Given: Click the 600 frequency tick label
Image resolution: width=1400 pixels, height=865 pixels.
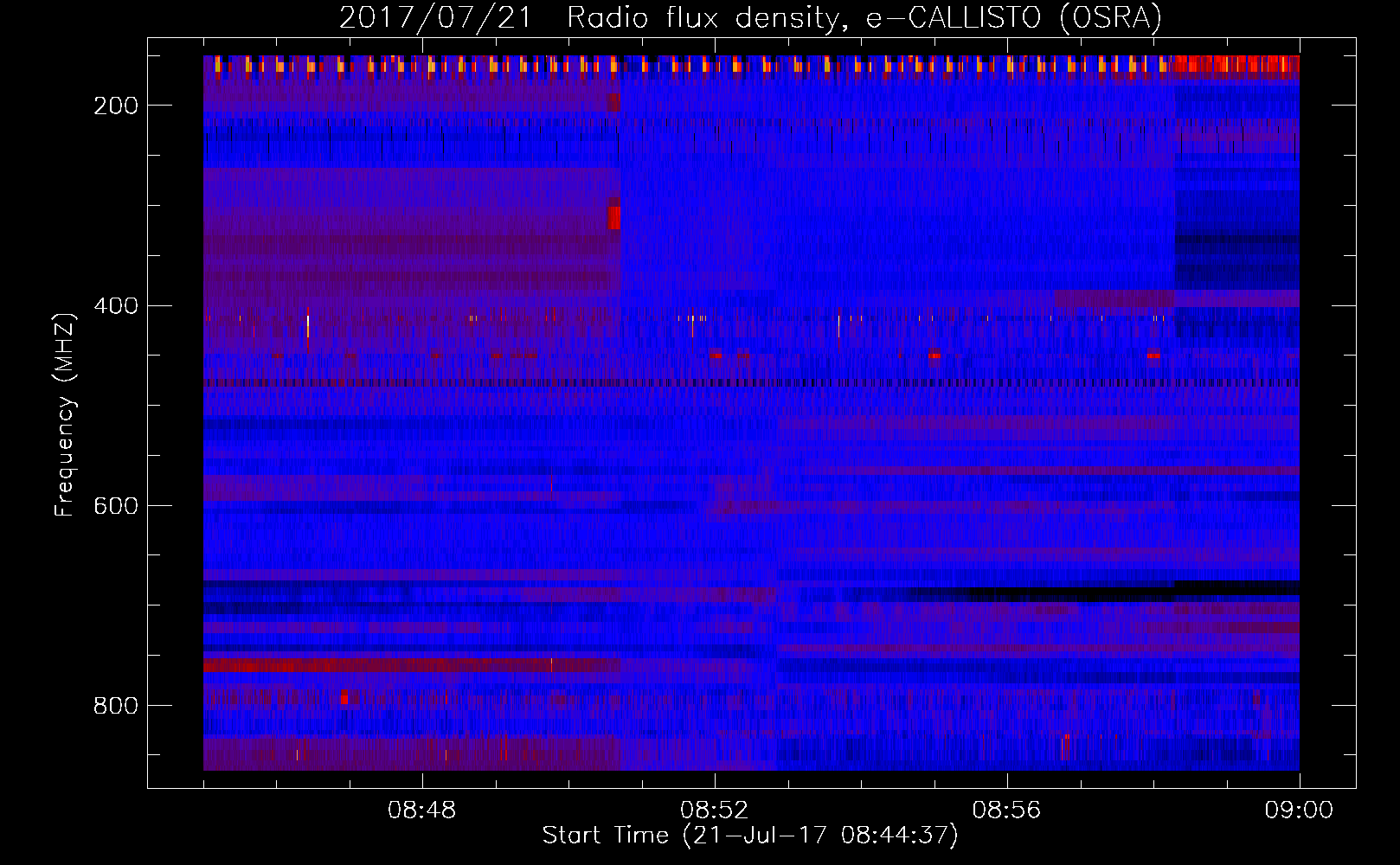Looking at the screenshot, I should click(x=116, y=506).
